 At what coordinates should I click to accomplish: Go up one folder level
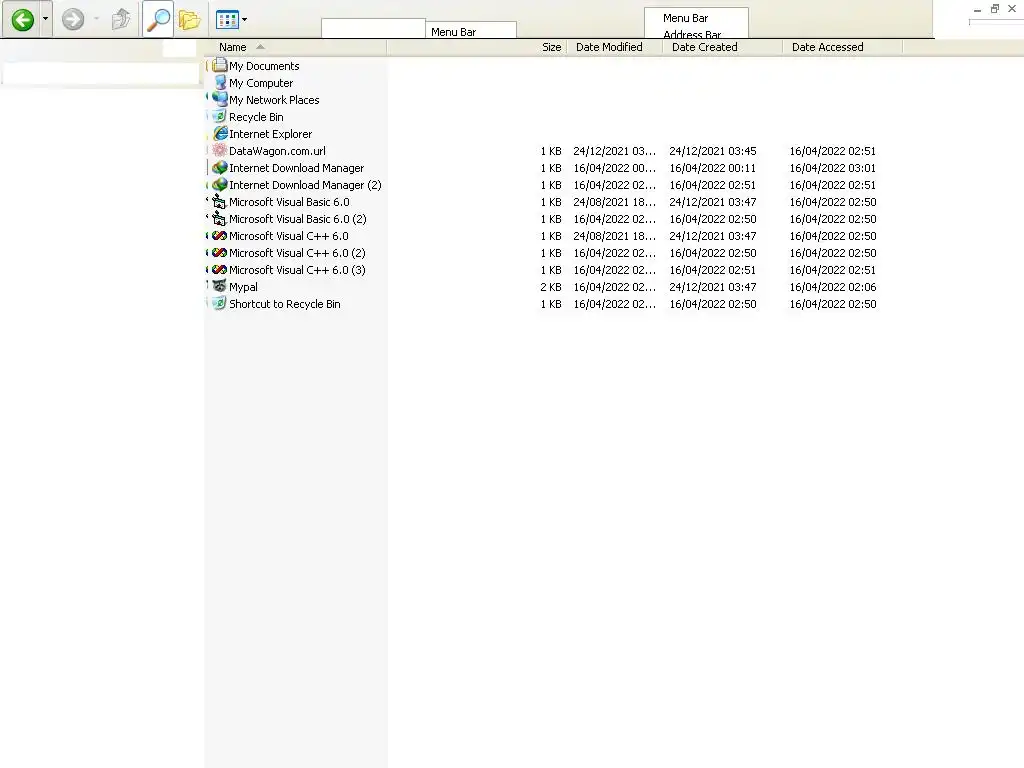click(x=121, y=20)
